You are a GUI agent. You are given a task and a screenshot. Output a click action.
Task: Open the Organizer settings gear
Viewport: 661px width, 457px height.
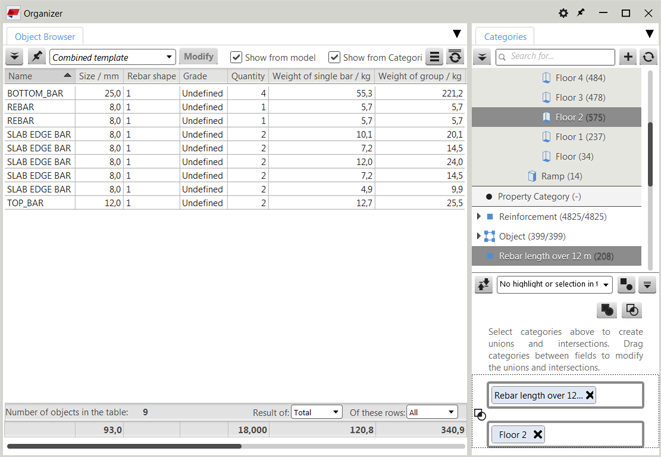(x=563, y=13)
